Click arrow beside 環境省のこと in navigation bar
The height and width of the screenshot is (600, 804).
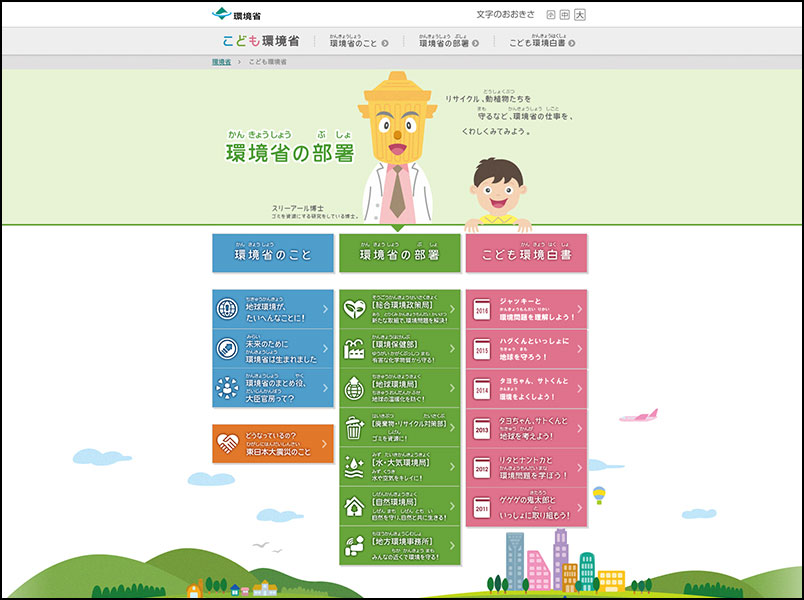coord(384,43)
